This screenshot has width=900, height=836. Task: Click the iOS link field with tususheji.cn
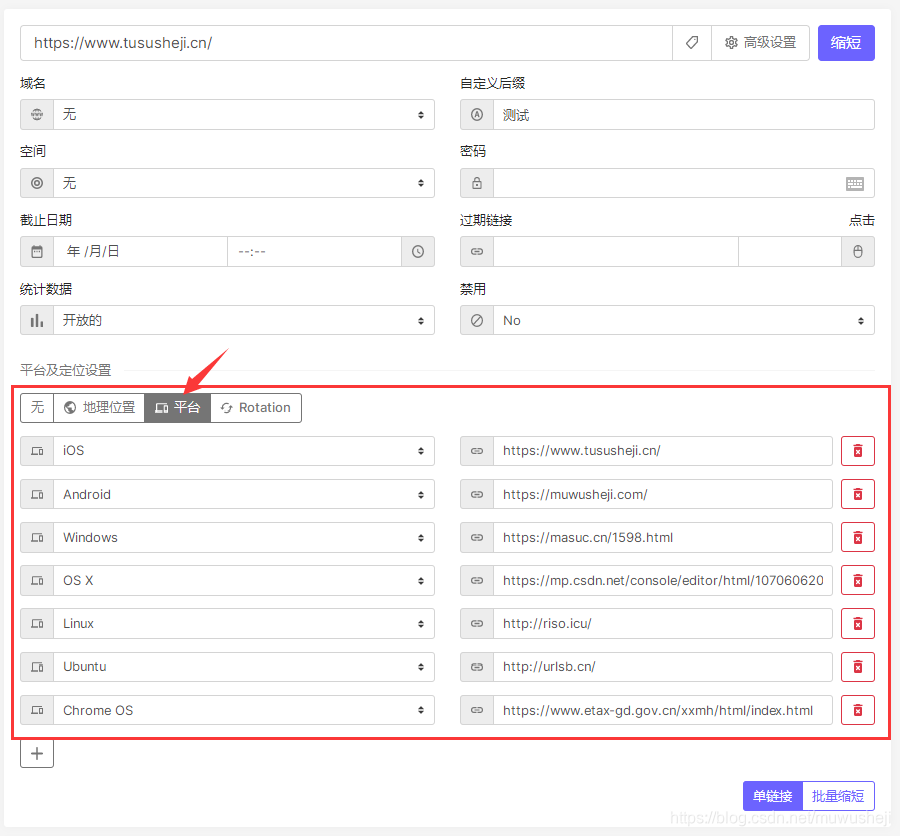(x=663, y=451)
